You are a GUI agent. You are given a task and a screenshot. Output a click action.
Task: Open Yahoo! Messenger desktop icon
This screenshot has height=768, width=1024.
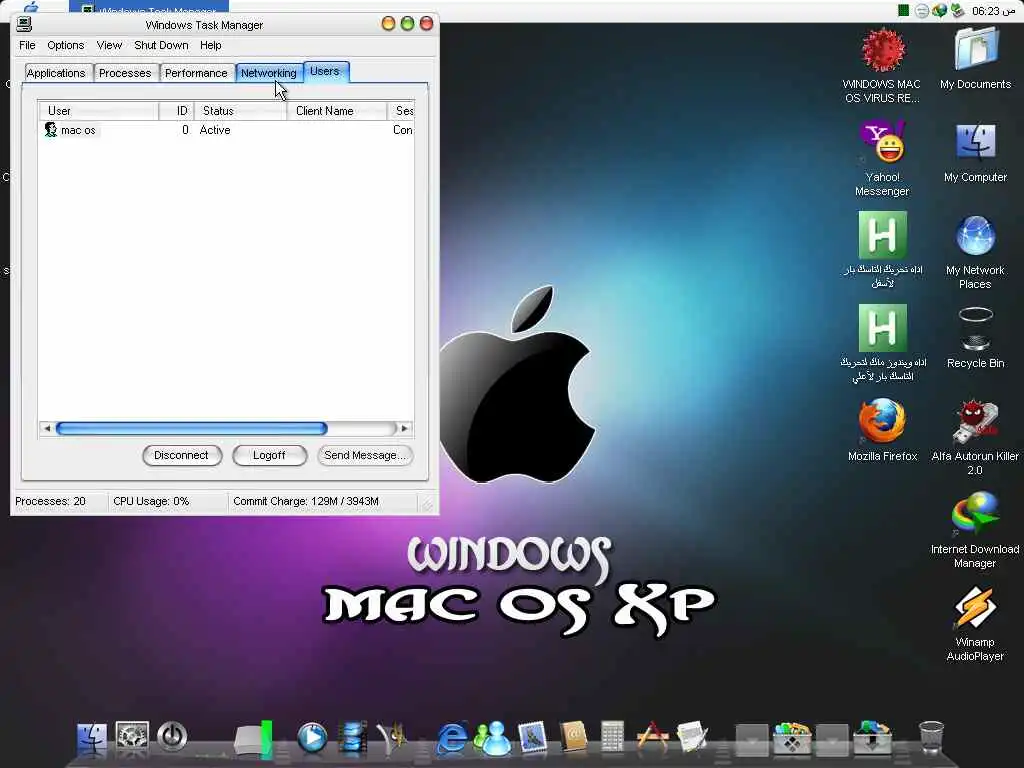tap(882, 142)
